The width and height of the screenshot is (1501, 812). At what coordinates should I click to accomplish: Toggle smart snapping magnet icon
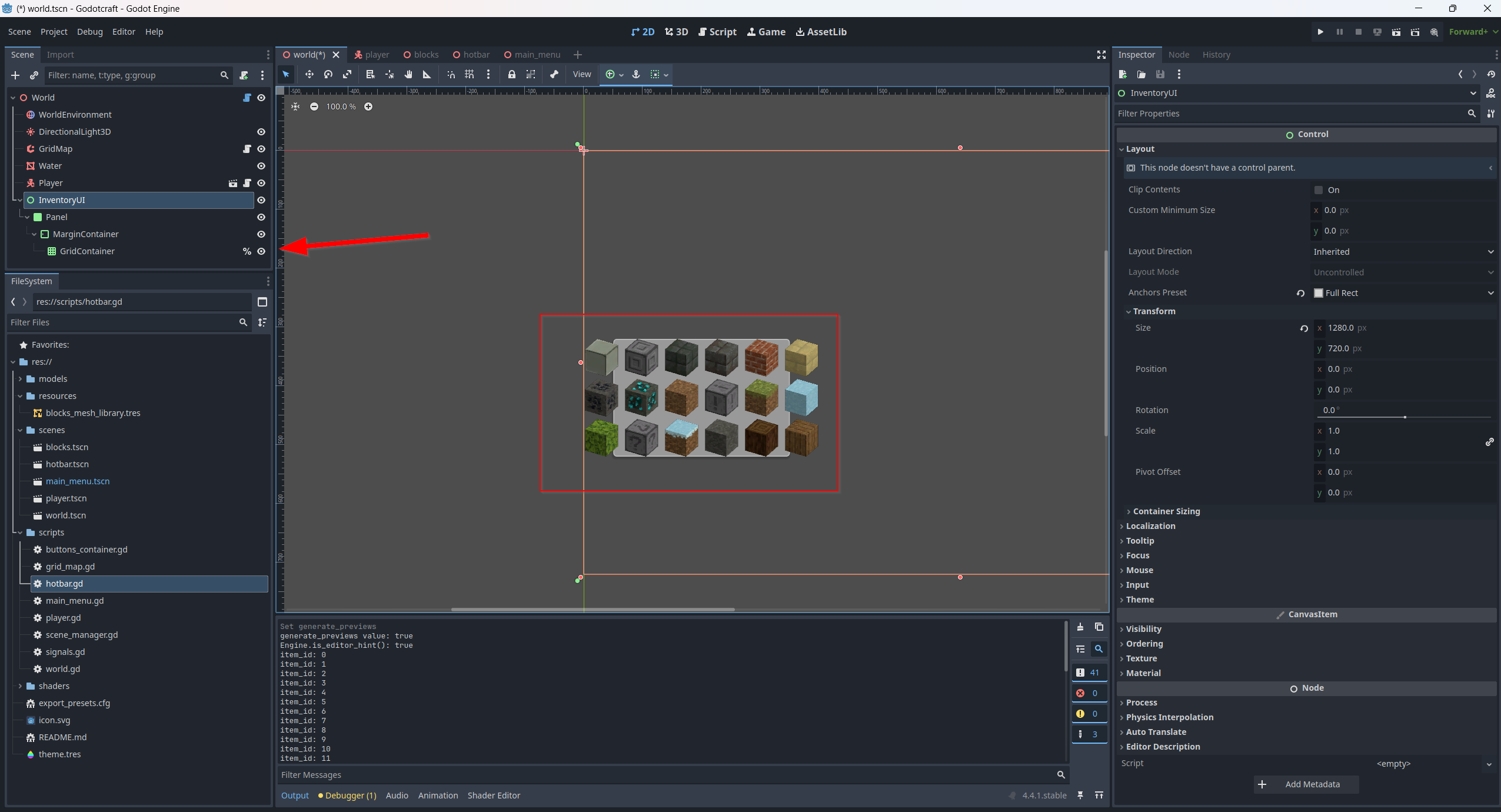pyautogui.click(x=451, y=74)
